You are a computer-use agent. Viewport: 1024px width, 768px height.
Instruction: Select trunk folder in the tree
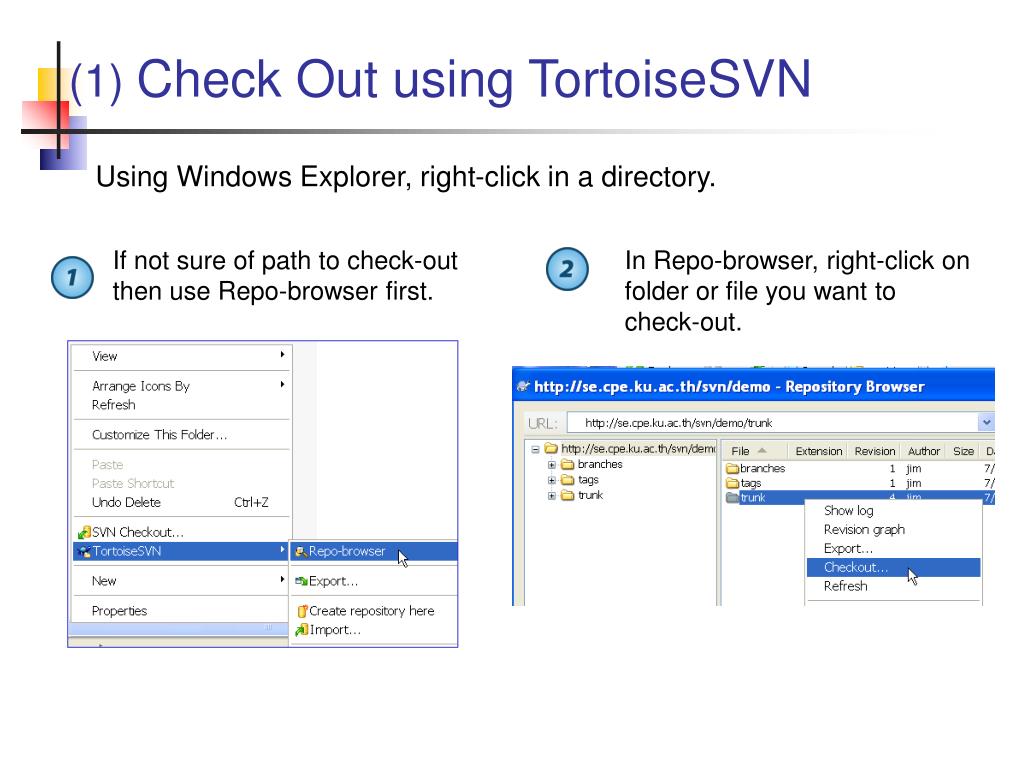coord(590,495)
